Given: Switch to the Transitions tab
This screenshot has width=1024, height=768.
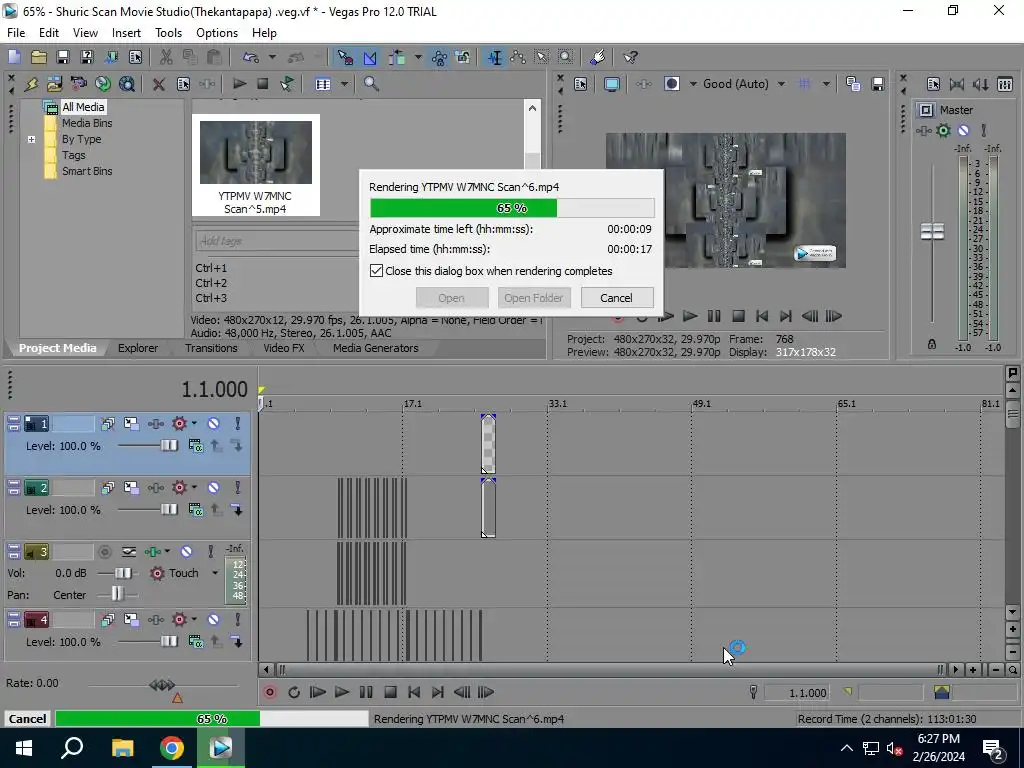Looking at the screenshot, I should pos(211,348).
